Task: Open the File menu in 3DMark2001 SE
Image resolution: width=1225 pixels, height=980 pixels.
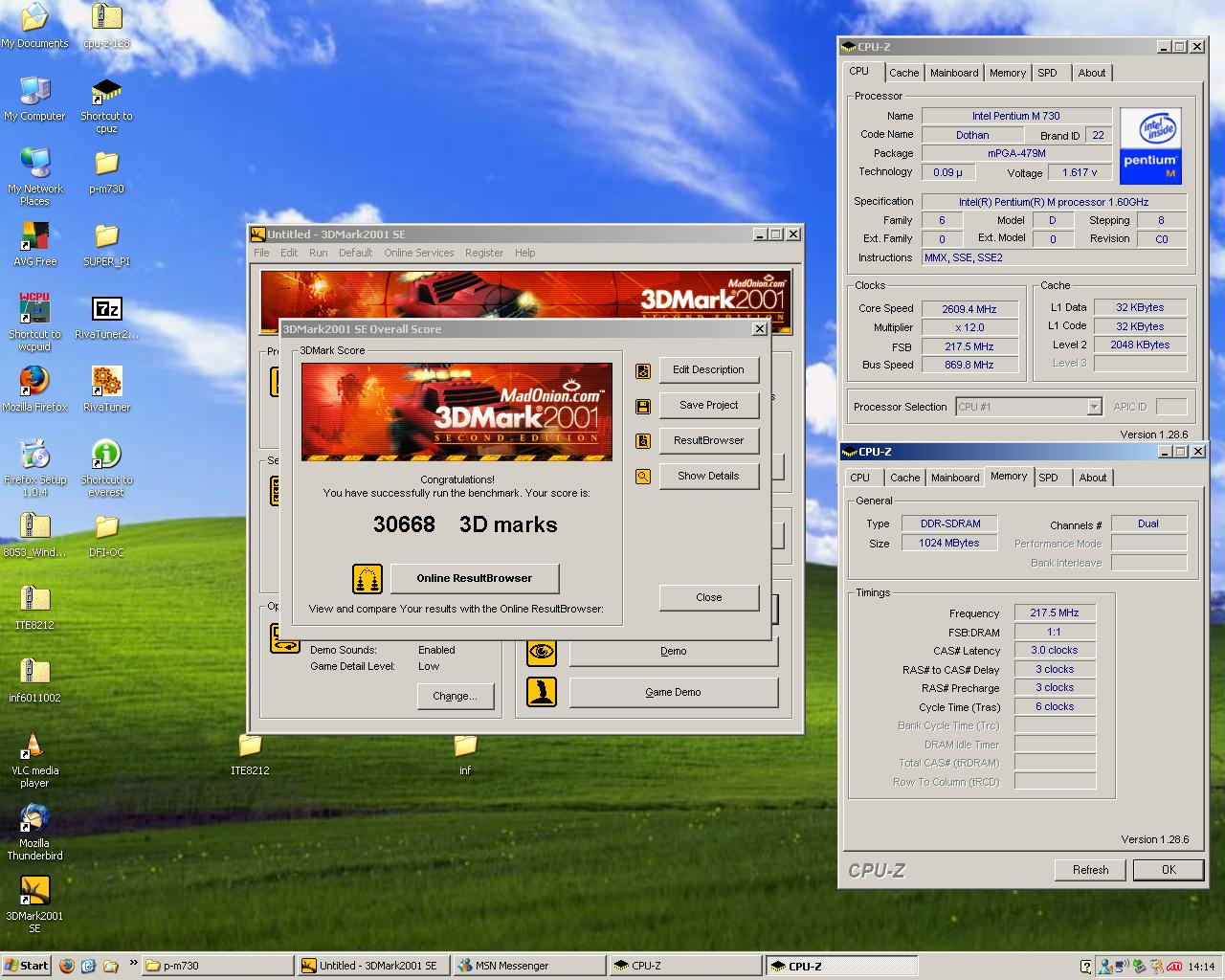Action: pyautogui.click(x=261, y=253)
